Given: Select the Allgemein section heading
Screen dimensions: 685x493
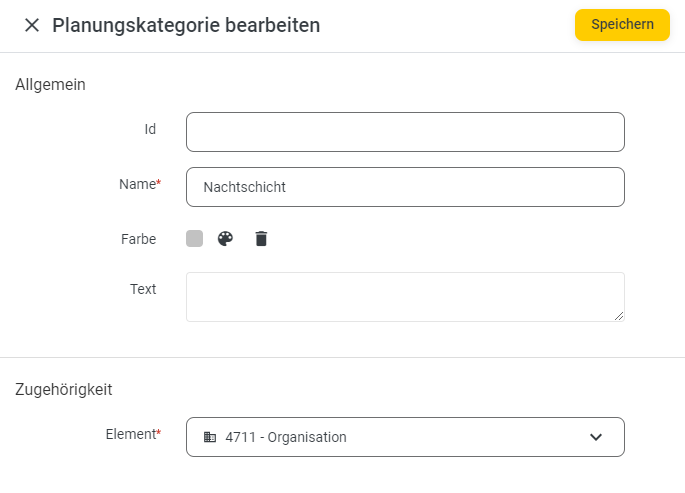Looking at the screenshot, I should tap(50, 85).
